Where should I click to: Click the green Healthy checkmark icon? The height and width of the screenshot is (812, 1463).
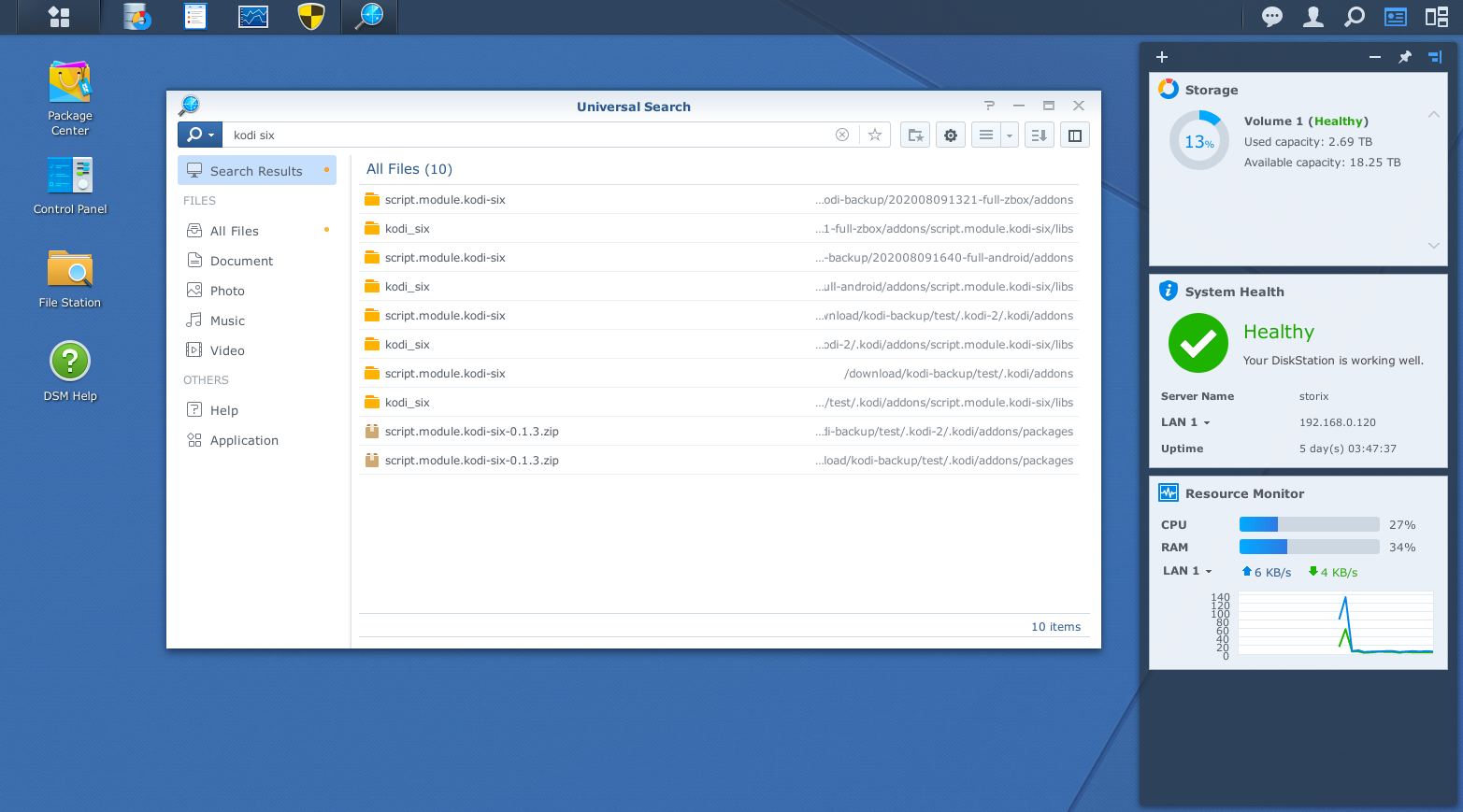pyautogui.click(x=1198, y=343)
